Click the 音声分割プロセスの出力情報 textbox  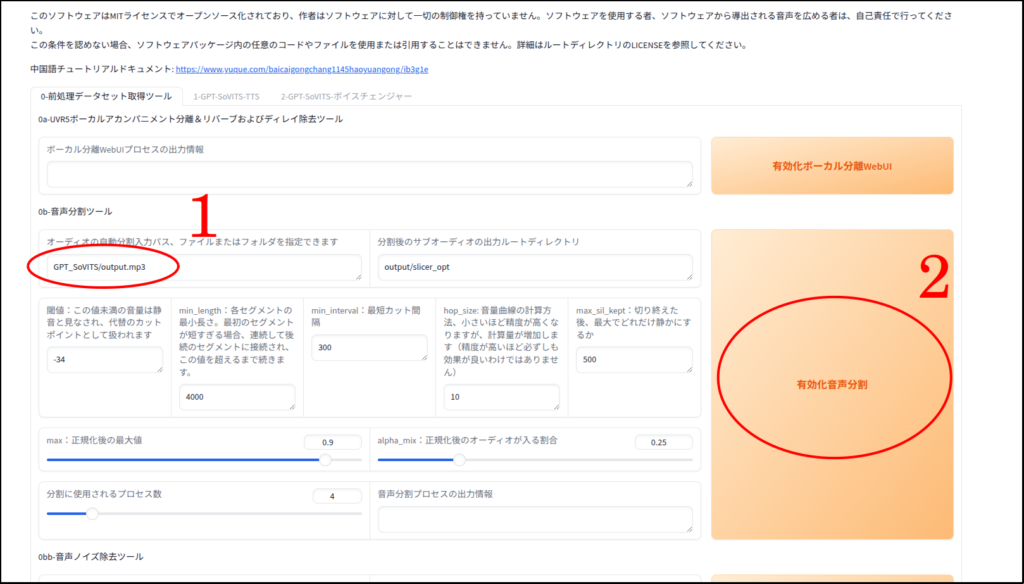(534, 519)
